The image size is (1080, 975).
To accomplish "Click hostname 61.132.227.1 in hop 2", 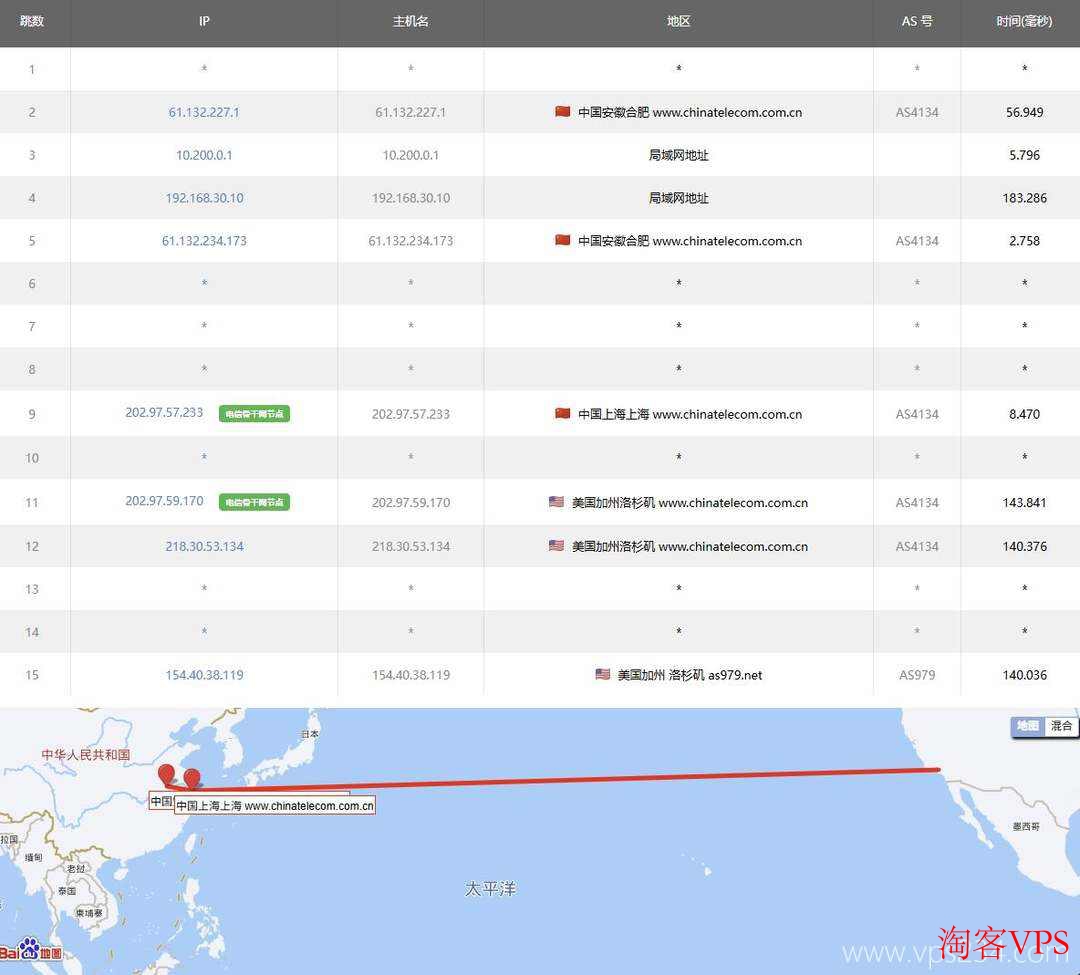I will [x=411, y=112].
